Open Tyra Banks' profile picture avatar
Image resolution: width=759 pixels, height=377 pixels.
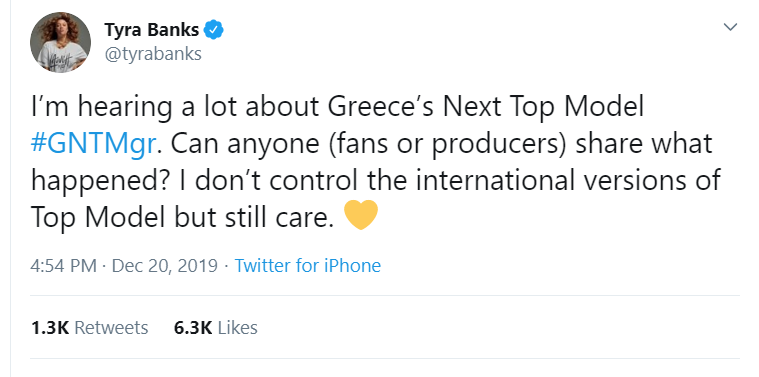pyautogui.click(x=60, y=42)
